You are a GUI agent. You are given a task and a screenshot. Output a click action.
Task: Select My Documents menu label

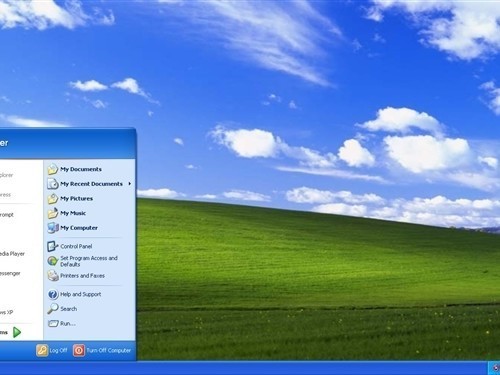pyautogui.click(x=81, y=169)
